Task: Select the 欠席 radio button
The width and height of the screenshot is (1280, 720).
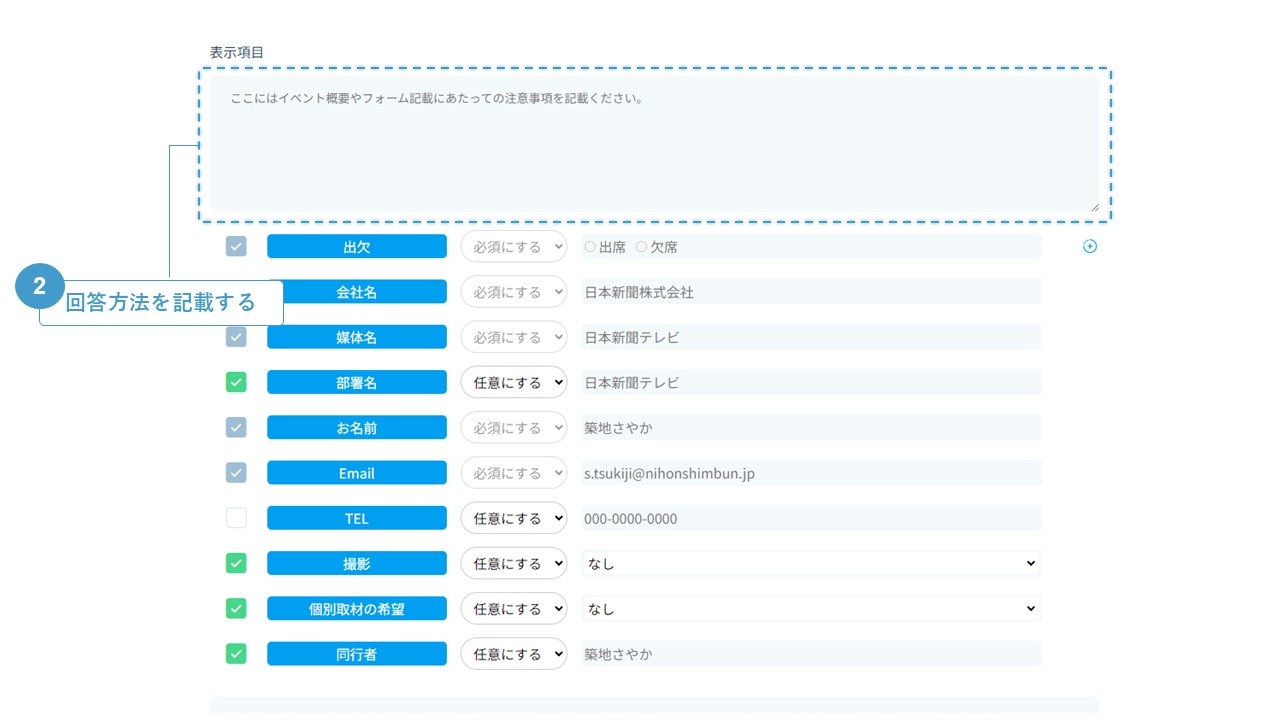Action: 641,247
